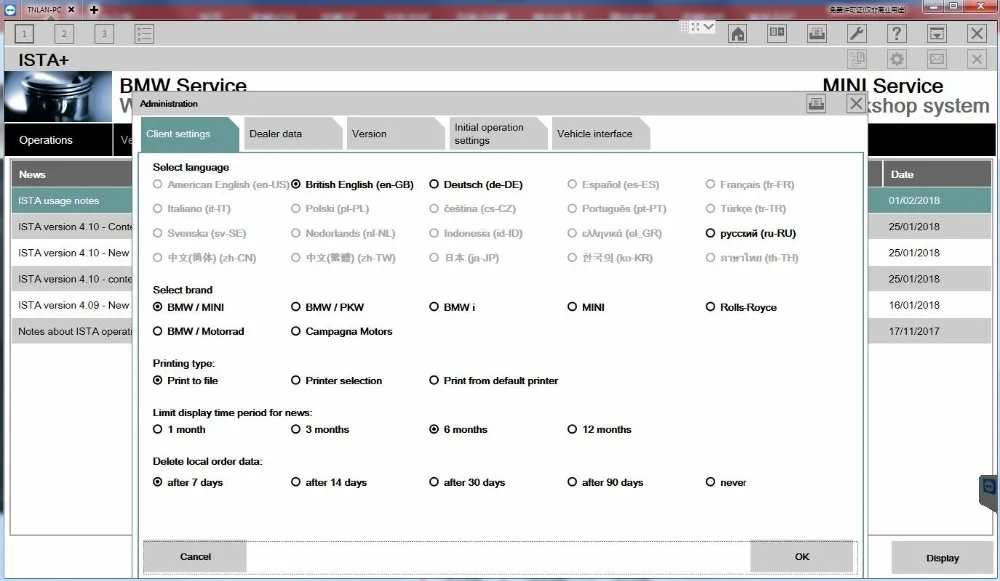Select numbered box 1 in the toolbar
This screenshot has width=1000, height=581.
pyautogui.click(x=24, y=34)
